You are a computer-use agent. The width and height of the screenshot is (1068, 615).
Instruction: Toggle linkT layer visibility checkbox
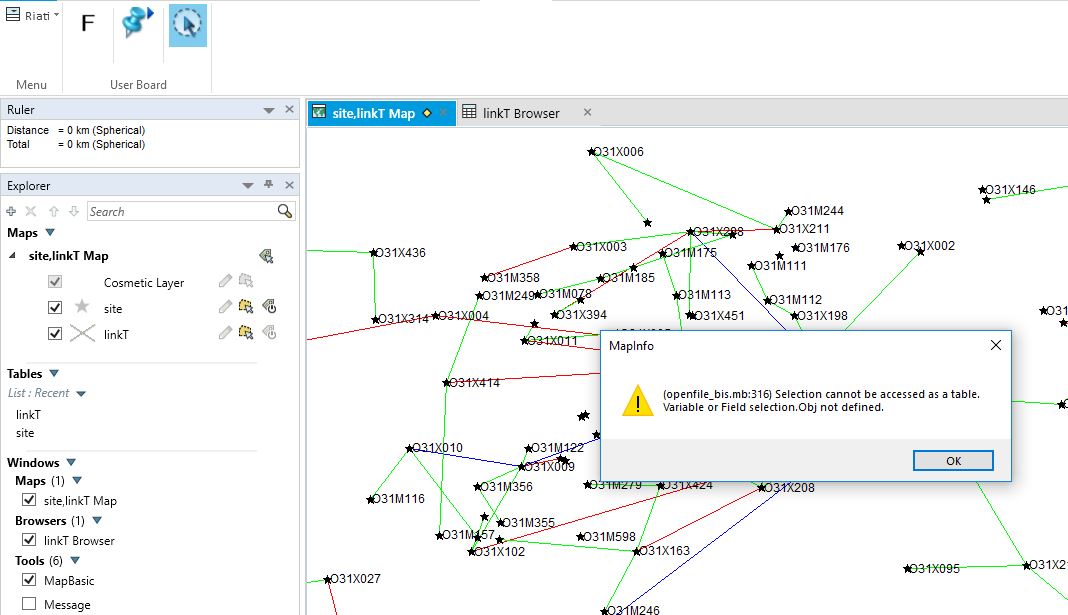(55, 334)
